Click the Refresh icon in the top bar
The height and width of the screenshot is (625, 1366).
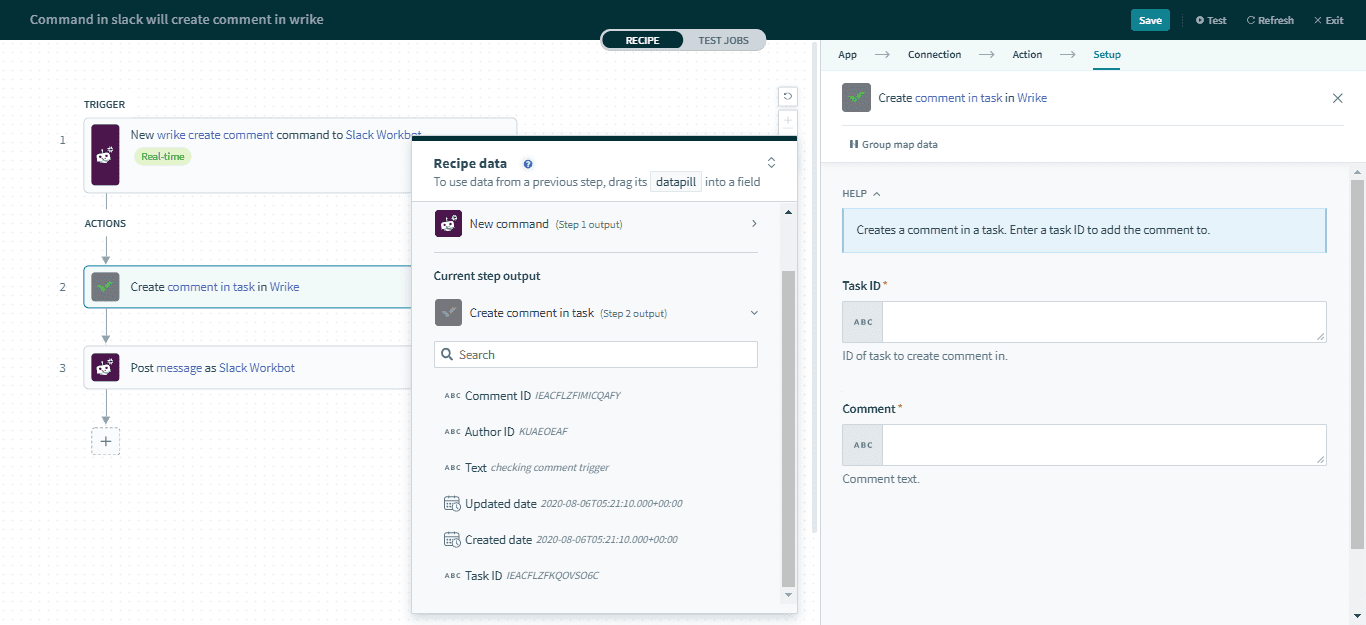pyautogui.click(x=1270, y=19)
